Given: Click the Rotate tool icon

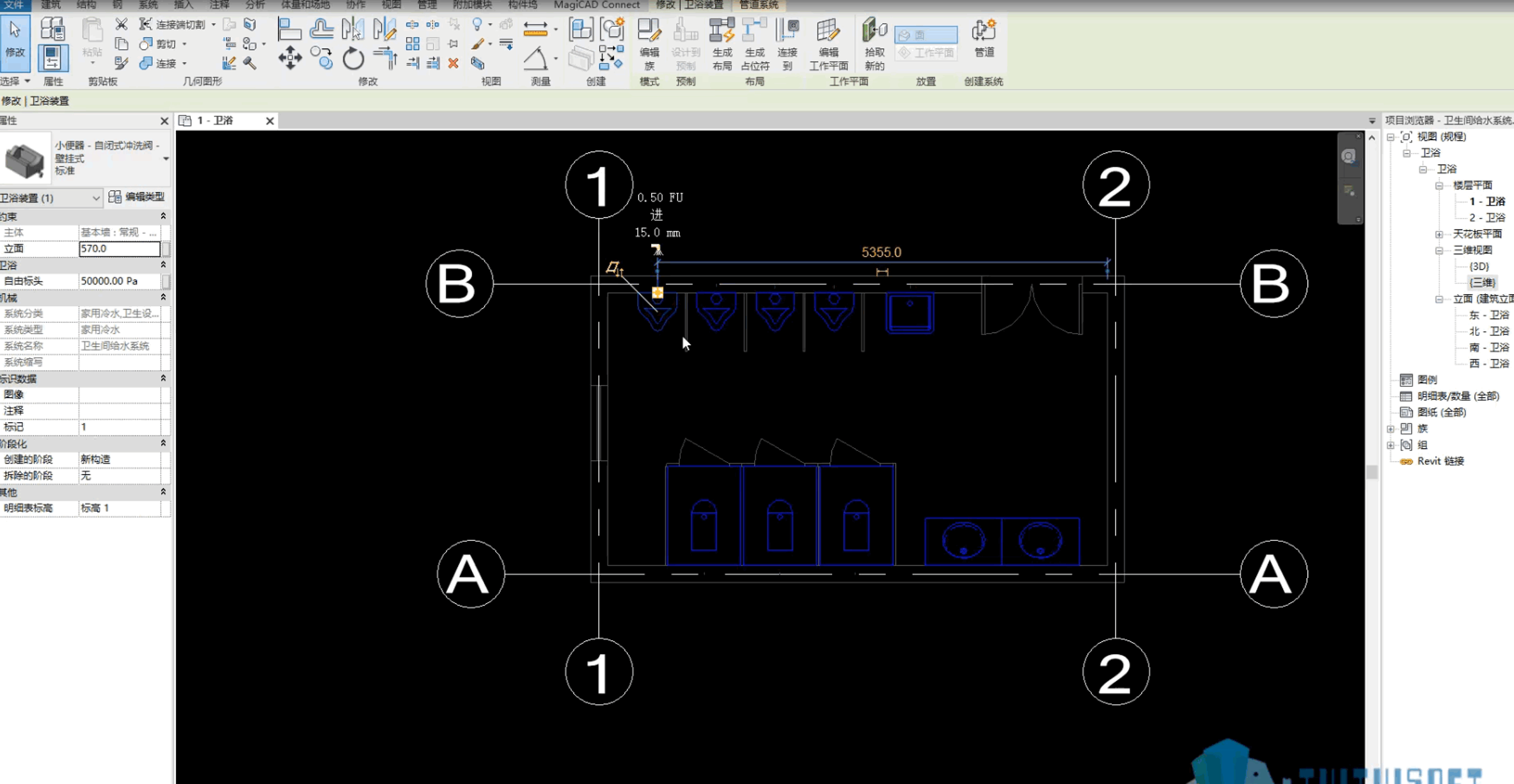Looking at the screenshot, I should (x=352, y=59).
